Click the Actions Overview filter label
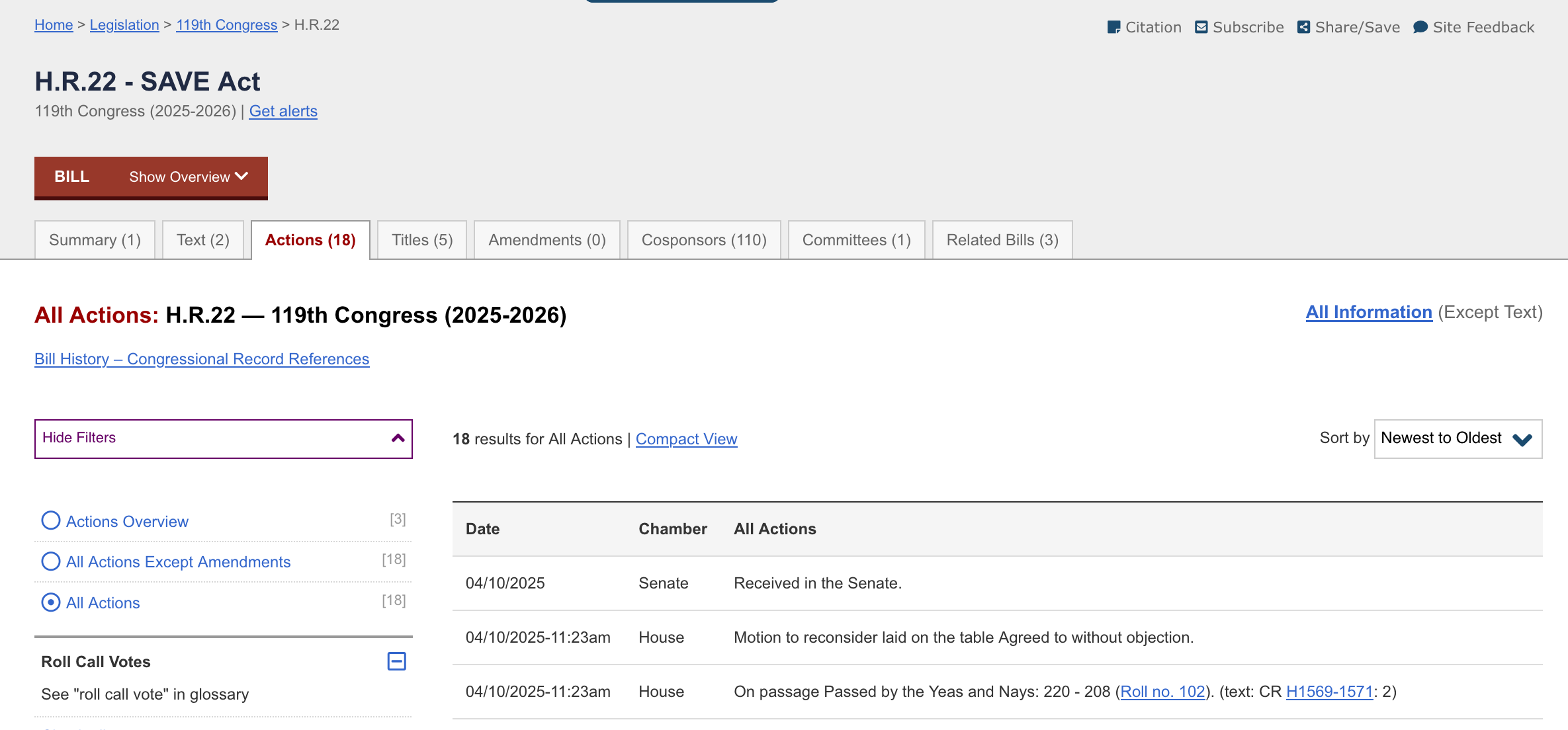 pos(127,522)
